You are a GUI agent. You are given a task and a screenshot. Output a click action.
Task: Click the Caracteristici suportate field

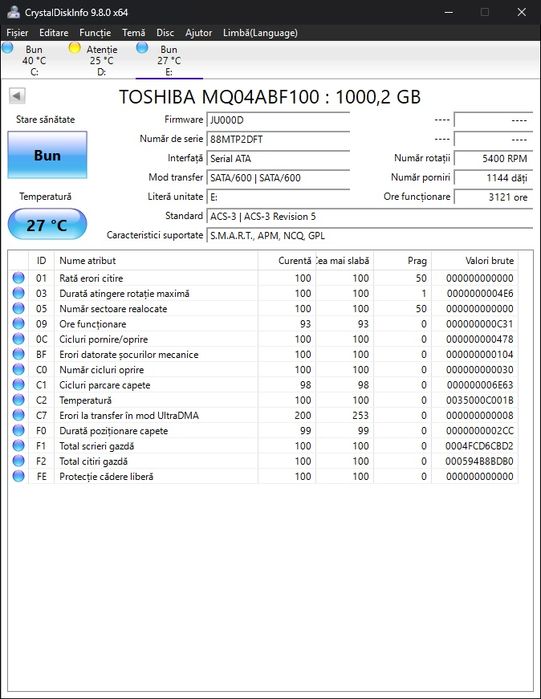coord(369,235)
